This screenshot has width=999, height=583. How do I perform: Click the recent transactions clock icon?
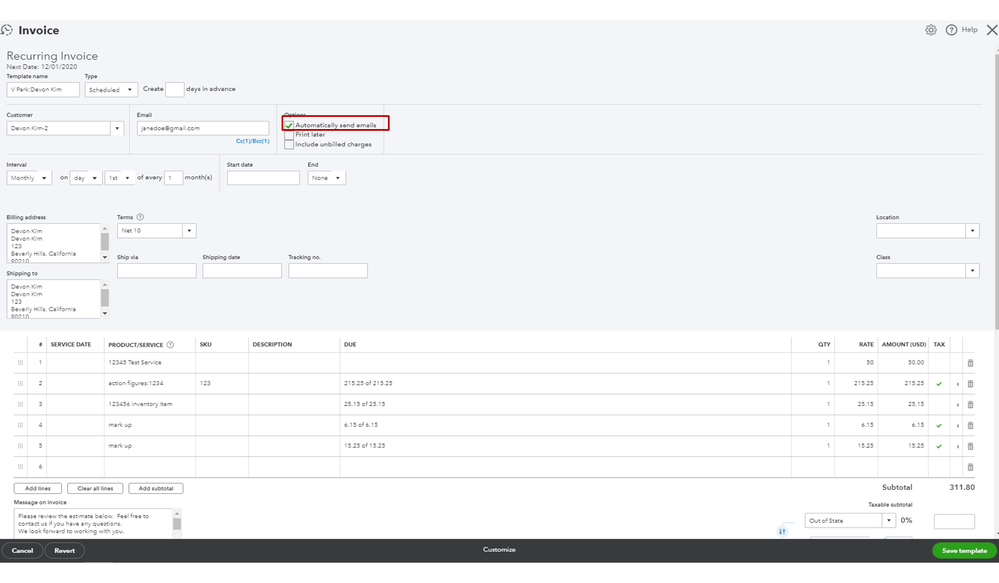click(7, 31)
